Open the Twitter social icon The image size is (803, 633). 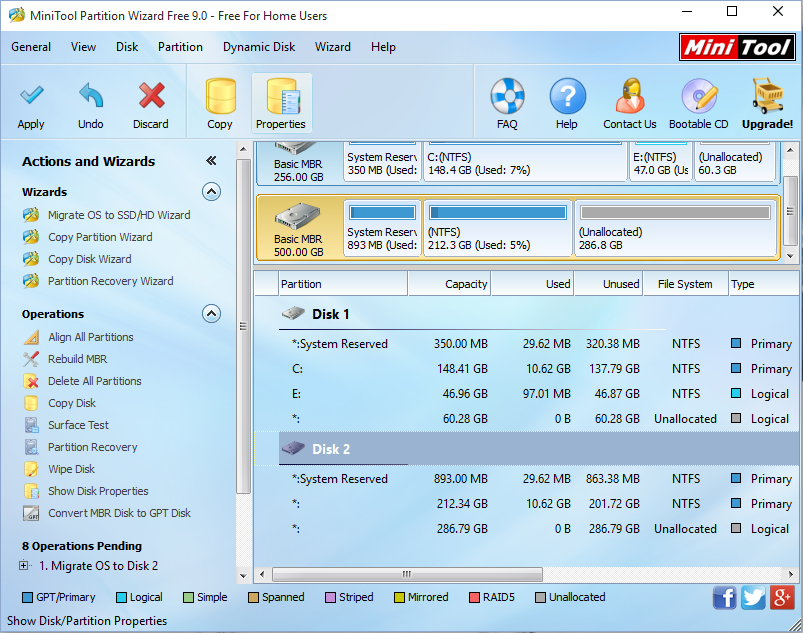click(x=754, y=598)
